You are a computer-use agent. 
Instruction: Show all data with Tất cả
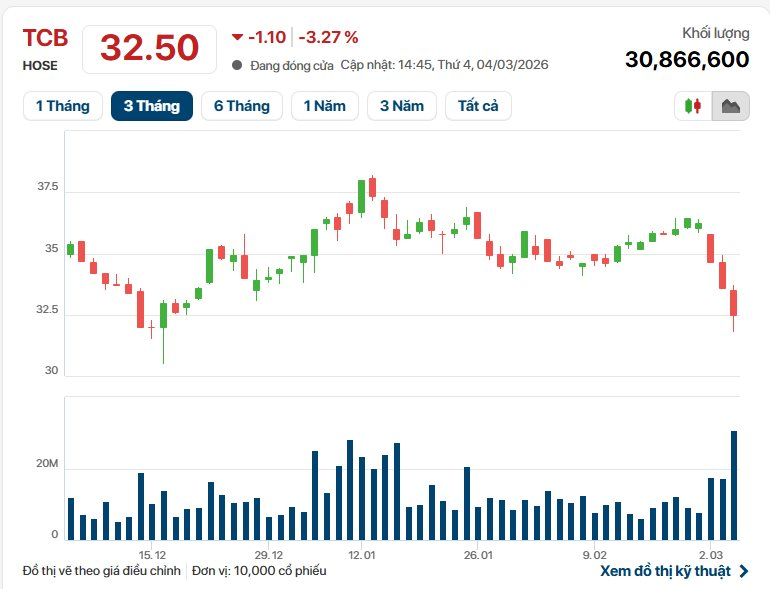[478, 106]
